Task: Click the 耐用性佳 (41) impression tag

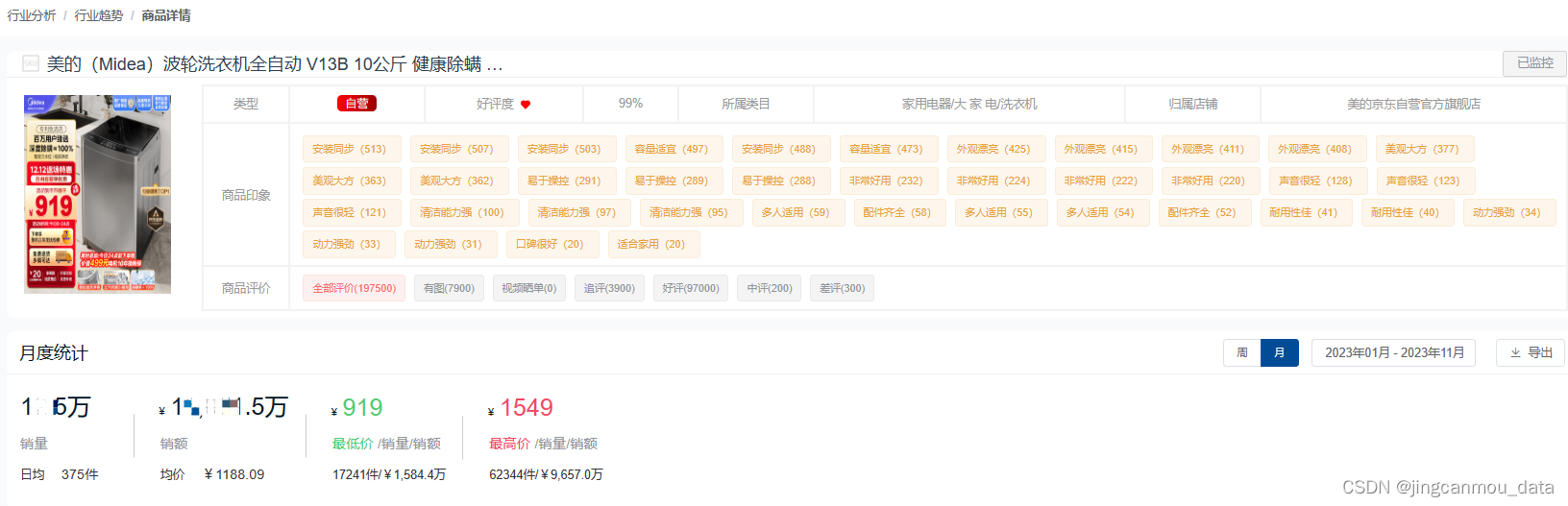Action: [x=1305, y=212]
